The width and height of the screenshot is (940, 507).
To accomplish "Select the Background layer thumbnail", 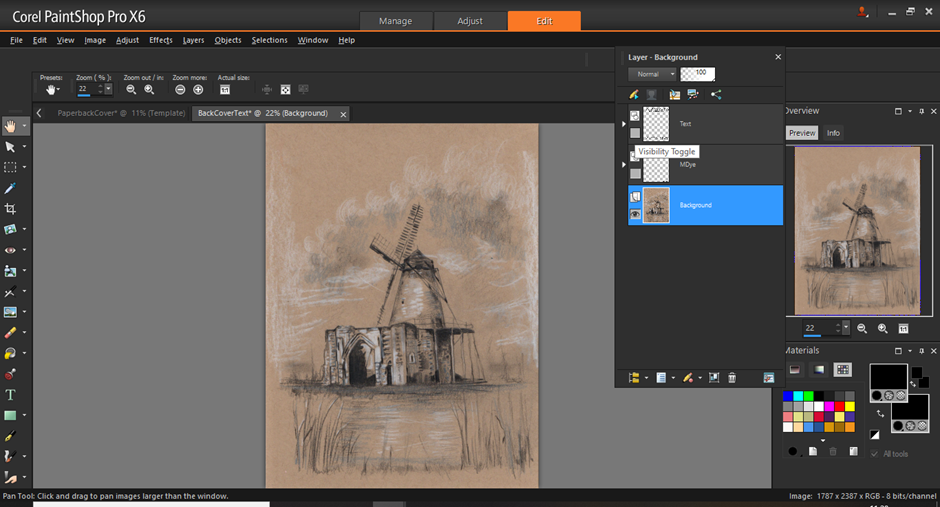I will point(656,206).
